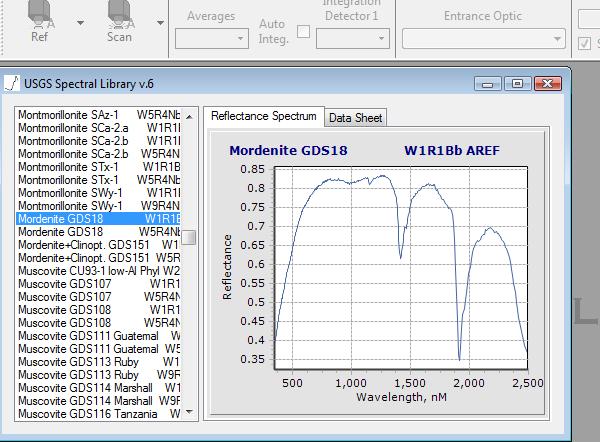Viewport: 600px width, 442px height.
Task: Select Muscovite GDS108 W5R4N entry
Action: point(99,323)
